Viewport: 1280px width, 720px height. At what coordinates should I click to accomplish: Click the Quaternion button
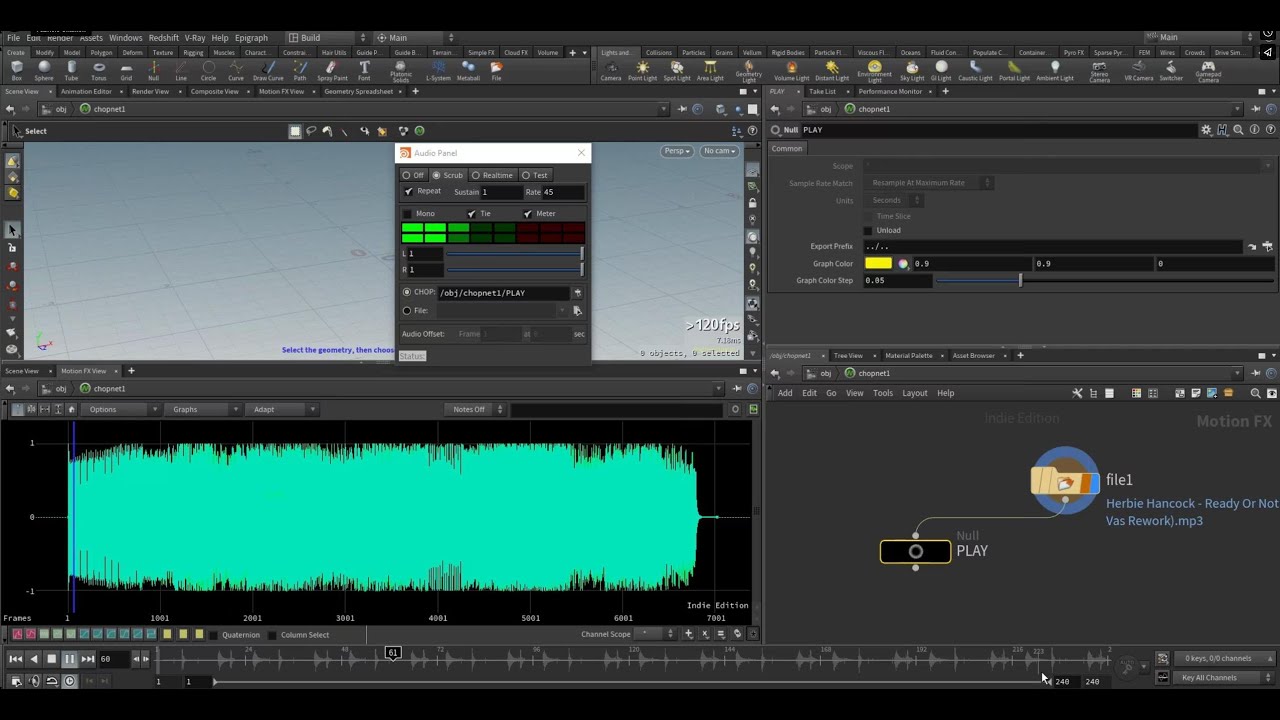(x=240, y=634)
